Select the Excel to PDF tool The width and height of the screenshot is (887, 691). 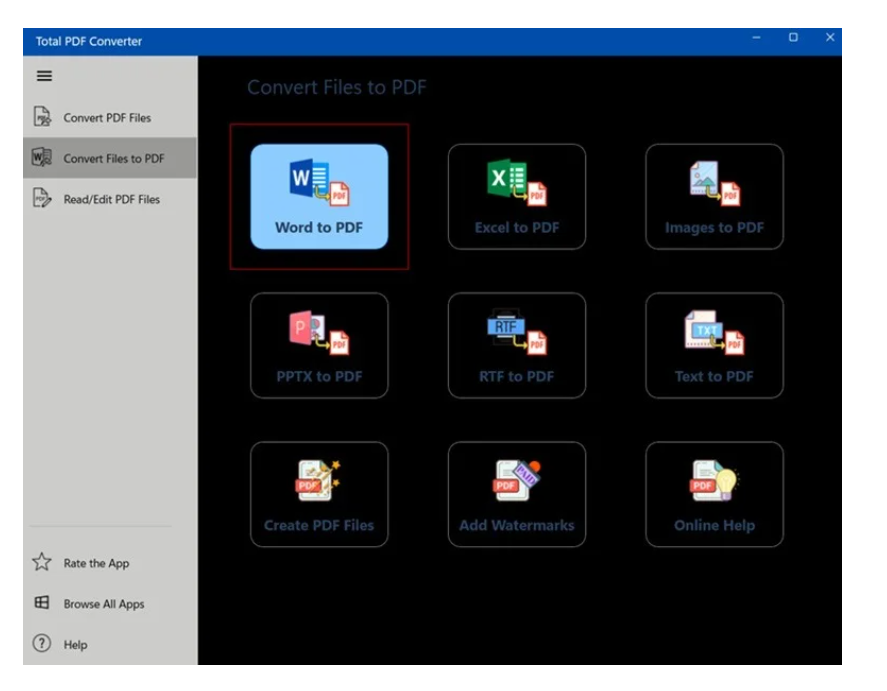tap(517, 194)
